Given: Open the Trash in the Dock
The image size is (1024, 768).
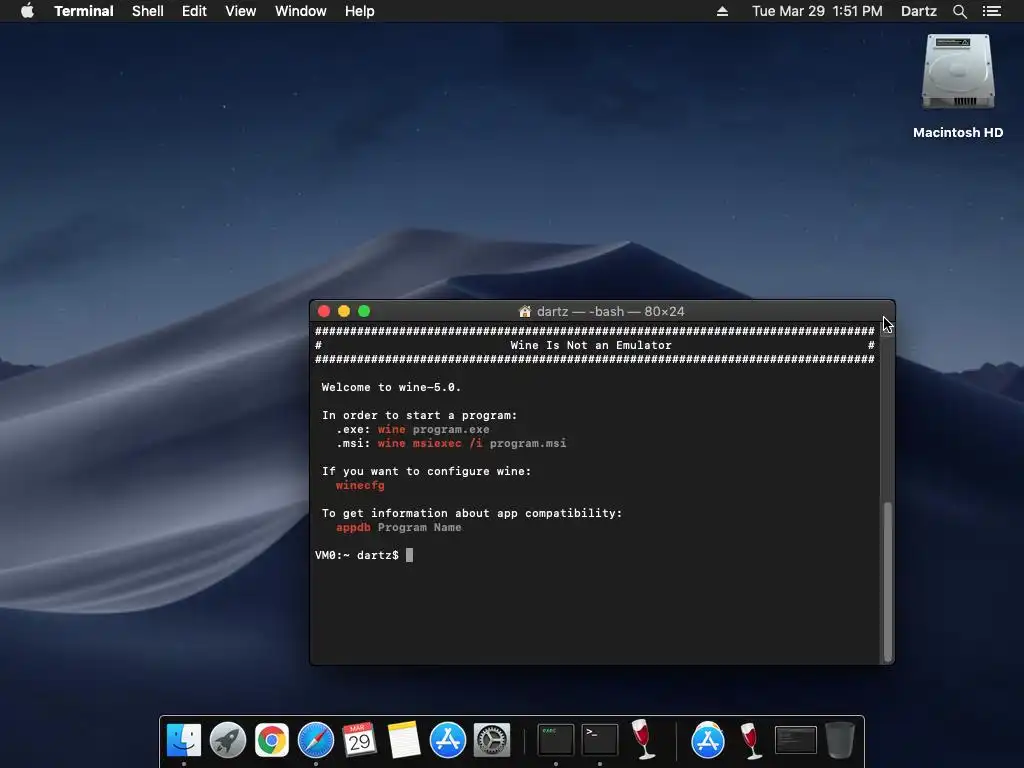Looking at the screenshot, I should point(839,740).
